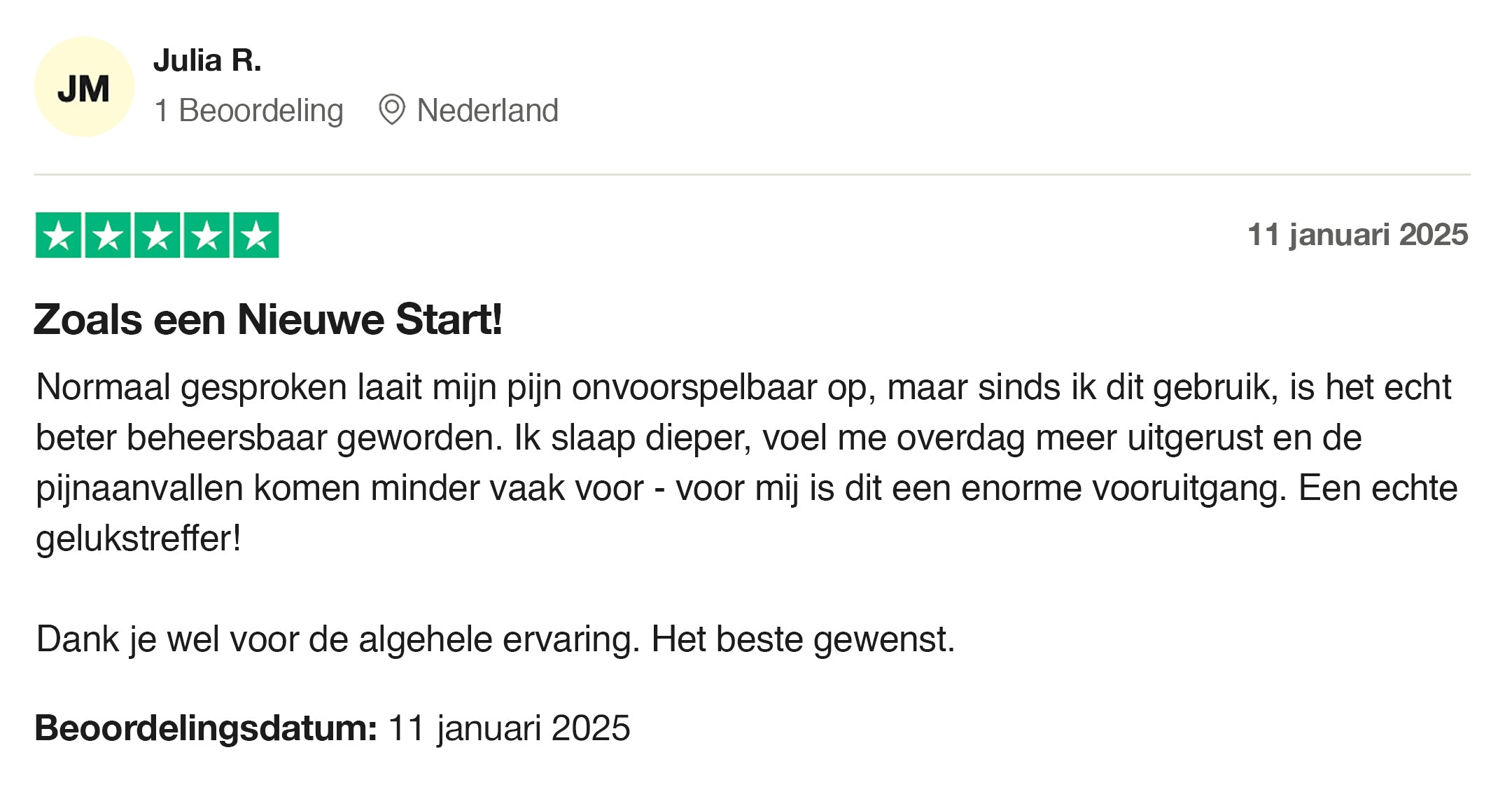
Task: Click the fifth green rating star
Action: 256,235
